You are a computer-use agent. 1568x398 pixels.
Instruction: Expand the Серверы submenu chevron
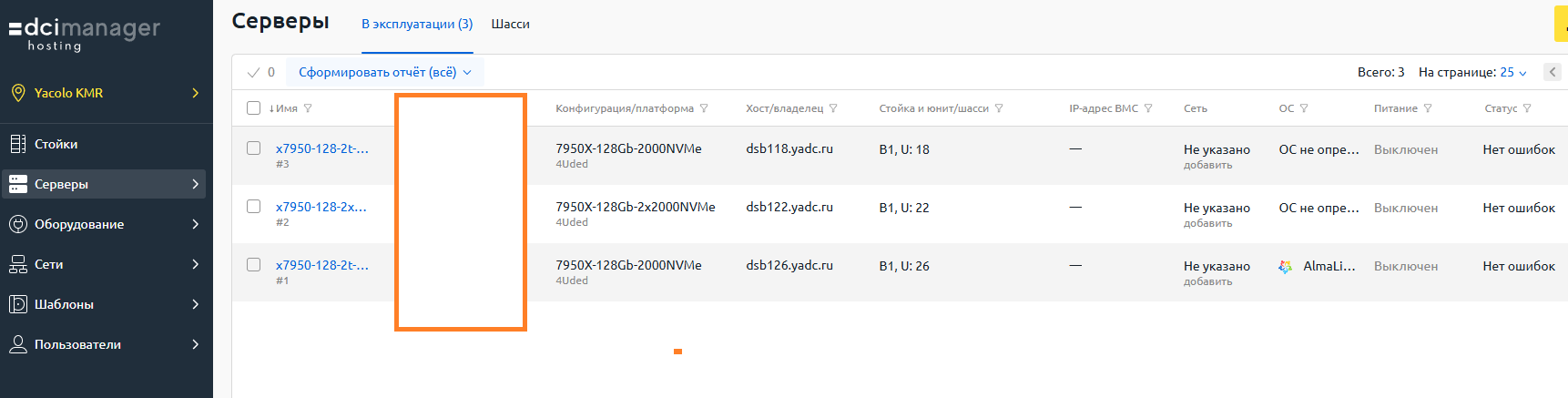(195, 184)
